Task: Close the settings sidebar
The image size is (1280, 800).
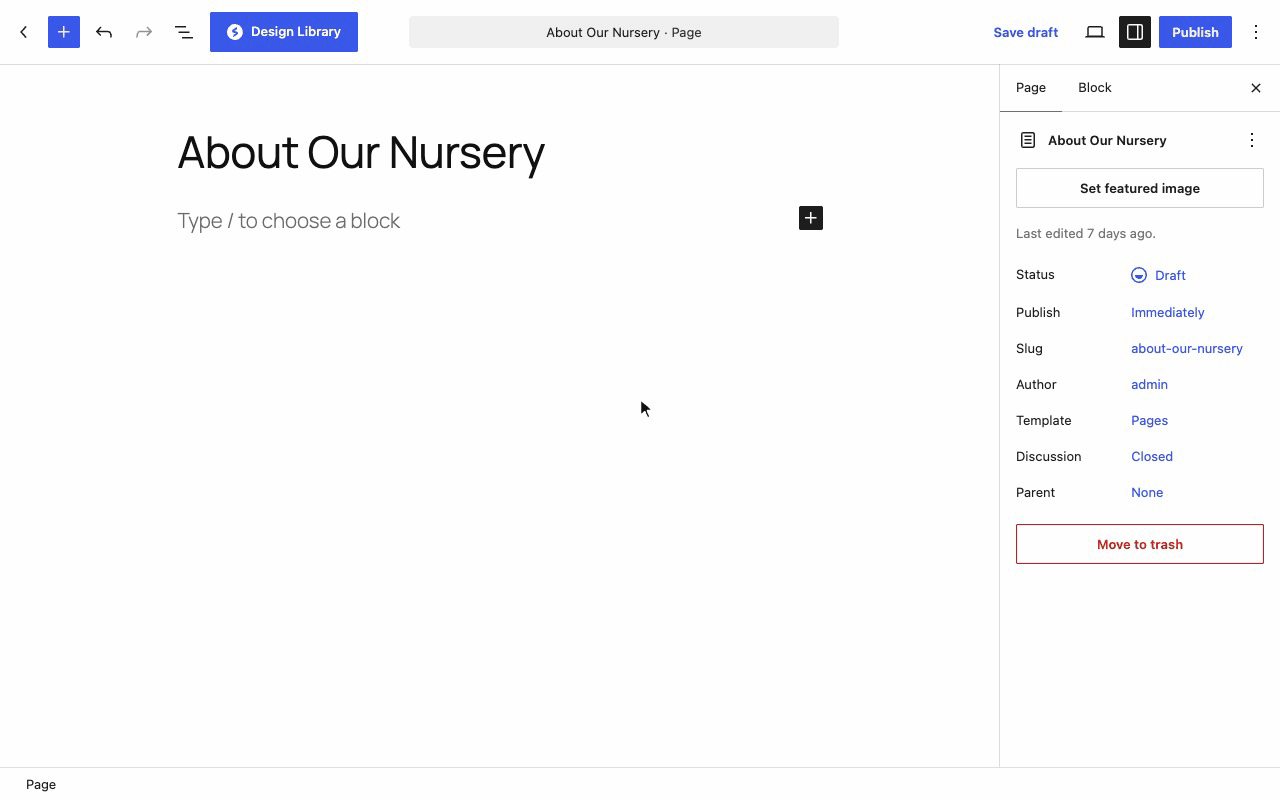Action: (x=1256, y=88)
